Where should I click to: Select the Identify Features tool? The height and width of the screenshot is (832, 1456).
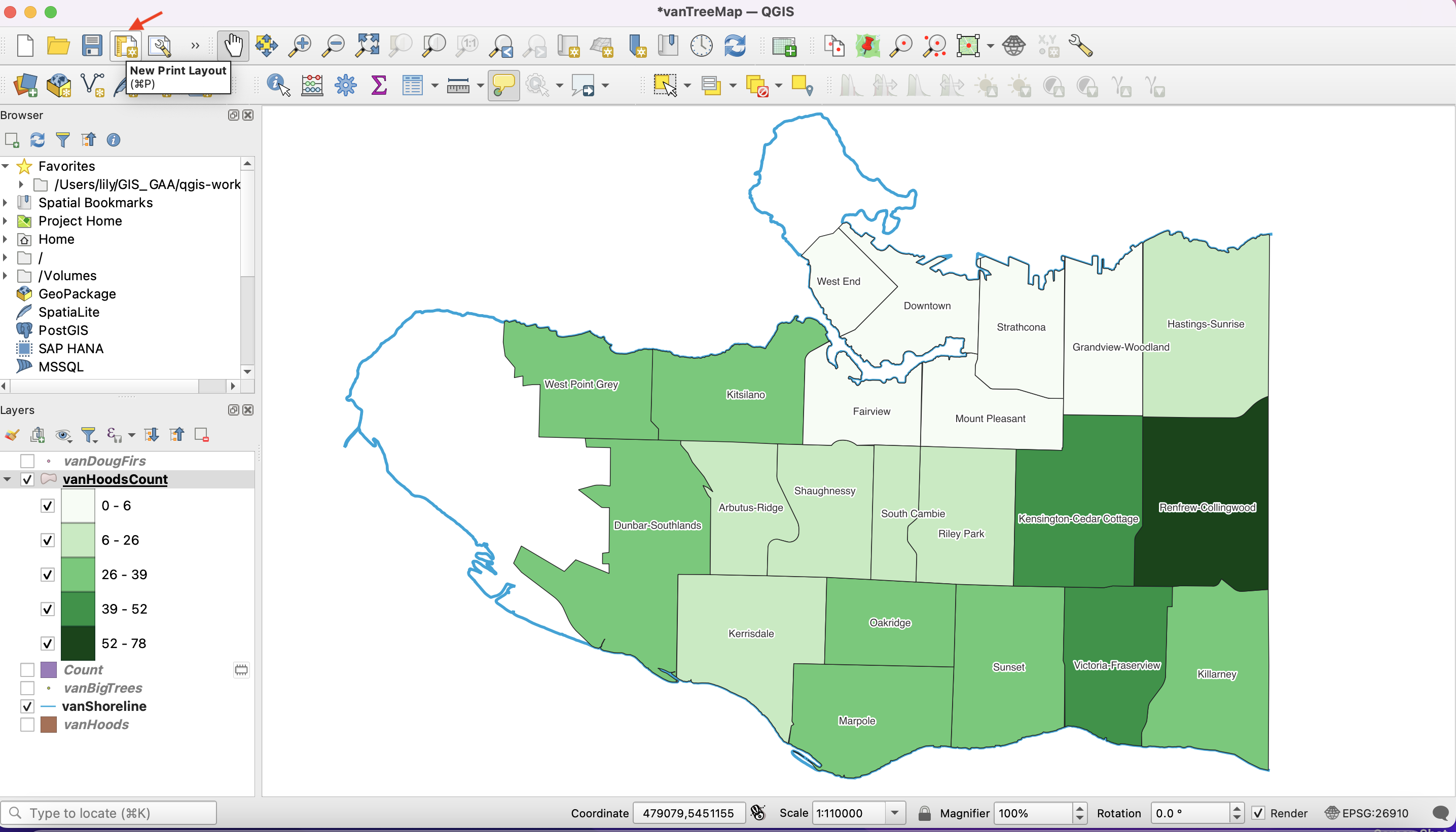pos(278,86)
